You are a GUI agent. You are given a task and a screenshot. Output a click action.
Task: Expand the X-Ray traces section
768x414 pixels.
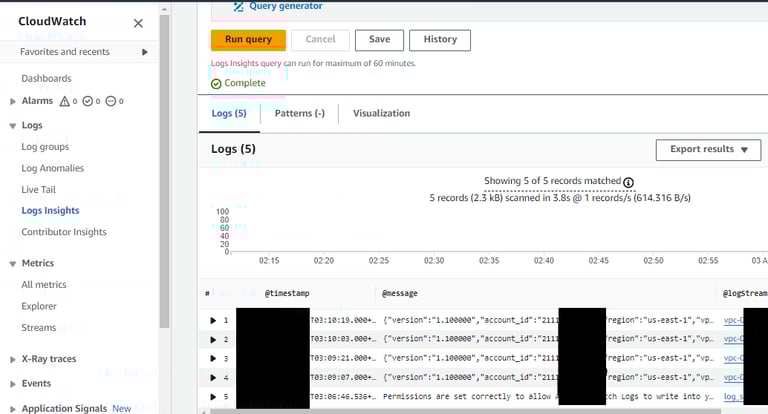pos(13,359)
